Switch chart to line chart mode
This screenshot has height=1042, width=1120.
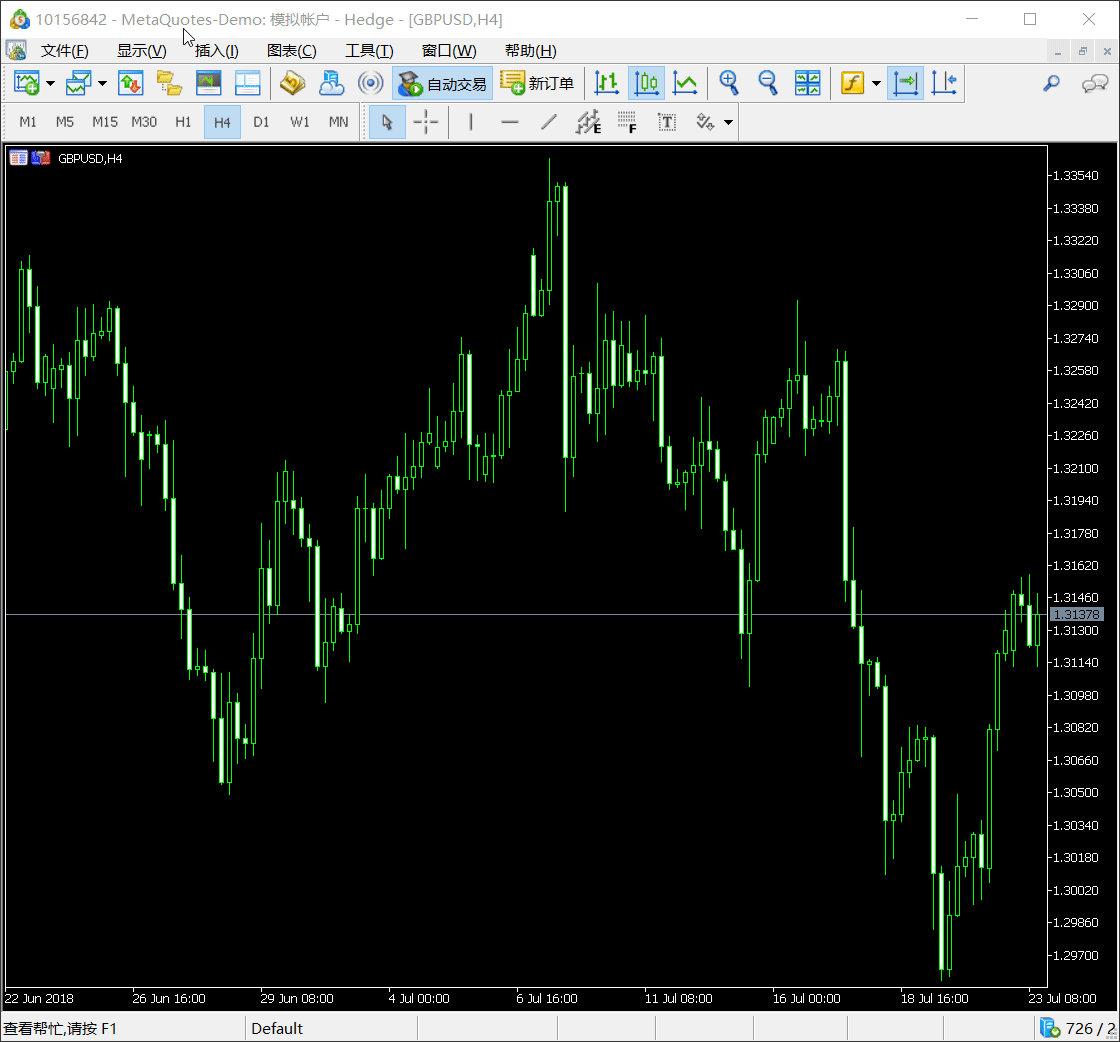[x=685, y=84]
